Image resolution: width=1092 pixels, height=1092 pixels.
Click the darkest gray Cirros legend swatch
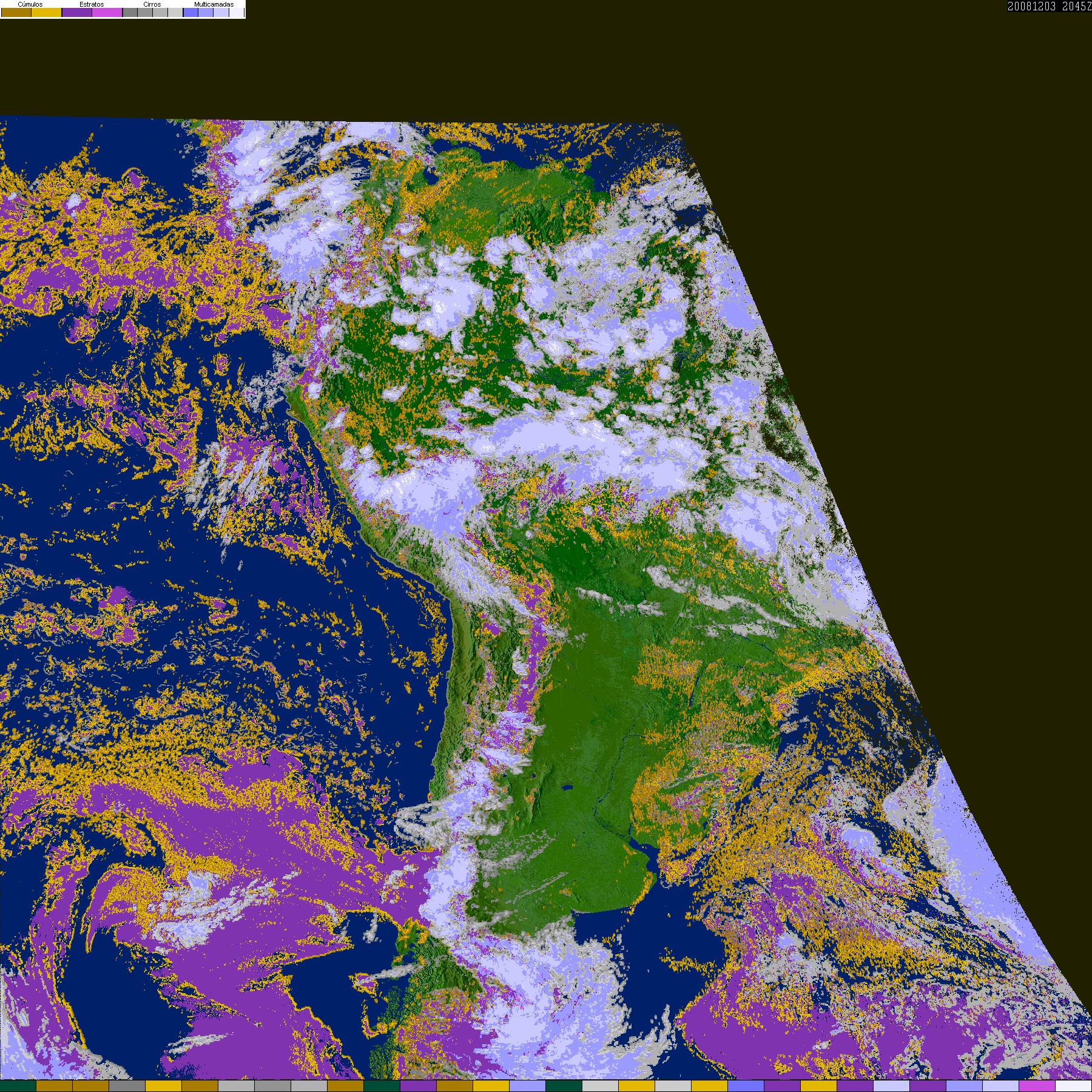click(x=130, y=13)
